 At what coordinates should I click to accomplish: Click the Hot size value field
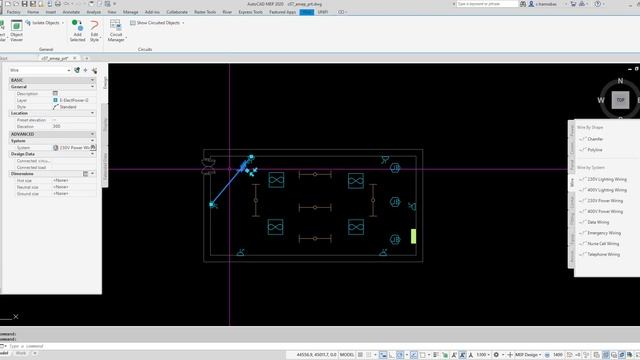click(x=74, y=180)
